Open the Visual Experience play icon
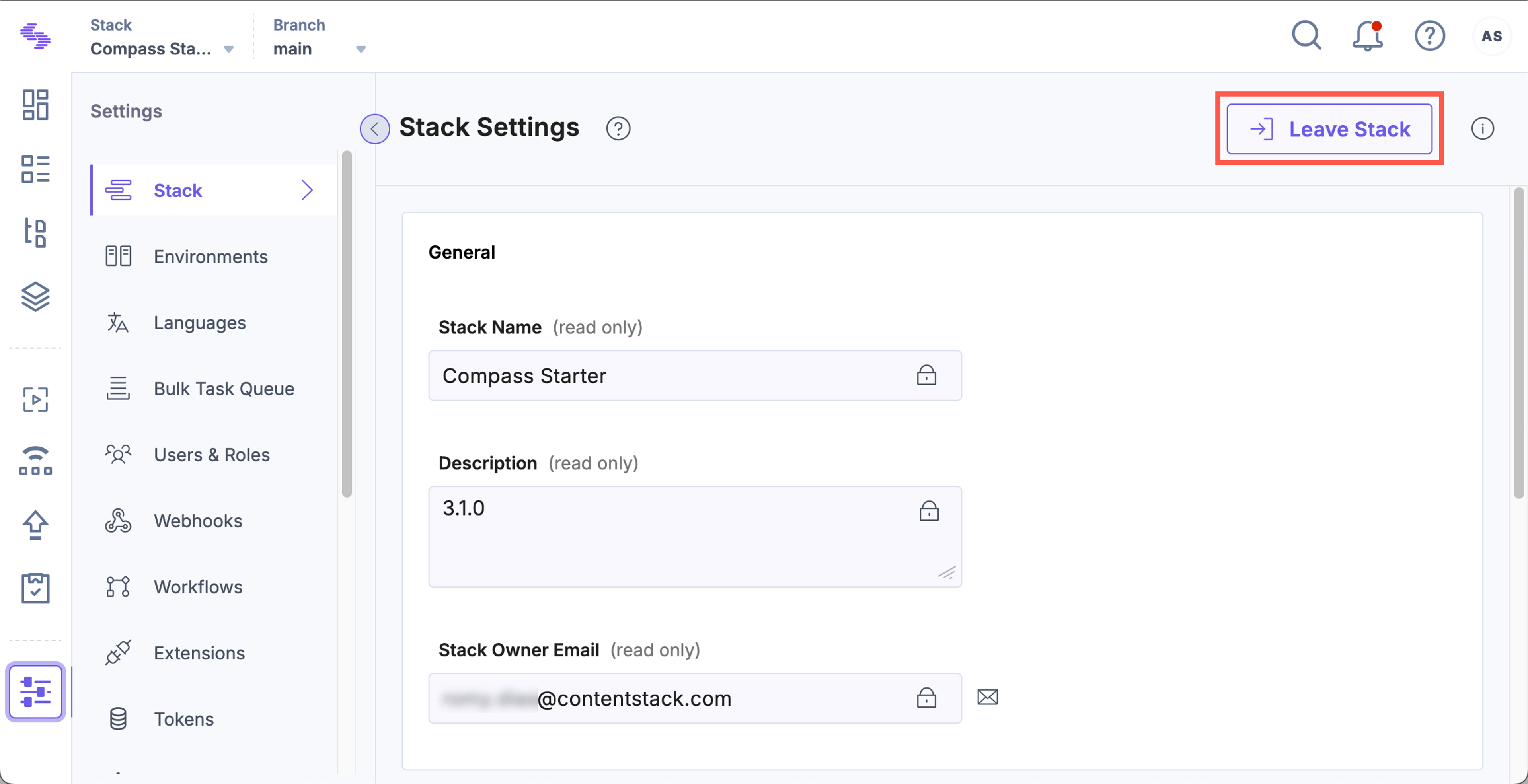Viewport: 1528px width, 784px height. click(35, 400)
